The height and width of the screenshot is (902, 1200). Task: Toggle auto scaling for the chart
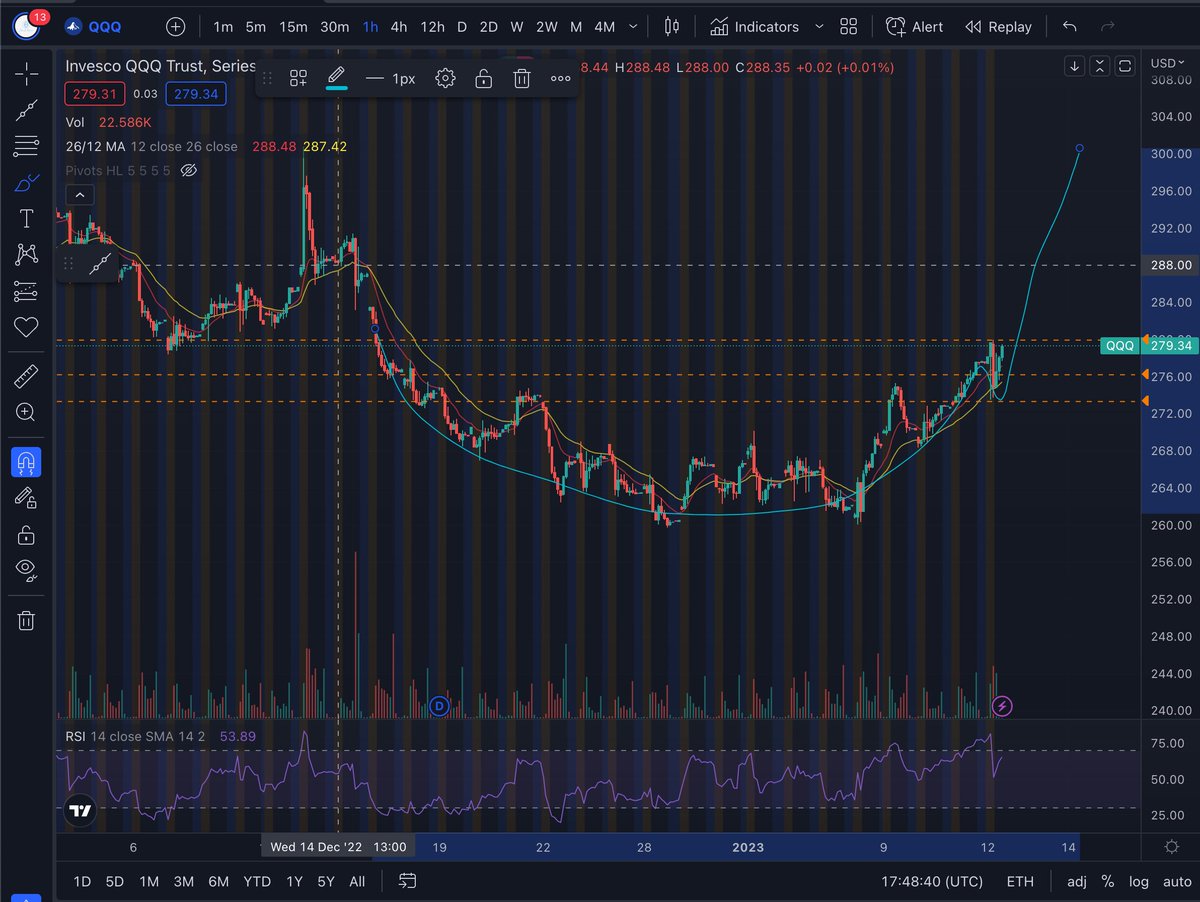click(x=1177, y=882)
